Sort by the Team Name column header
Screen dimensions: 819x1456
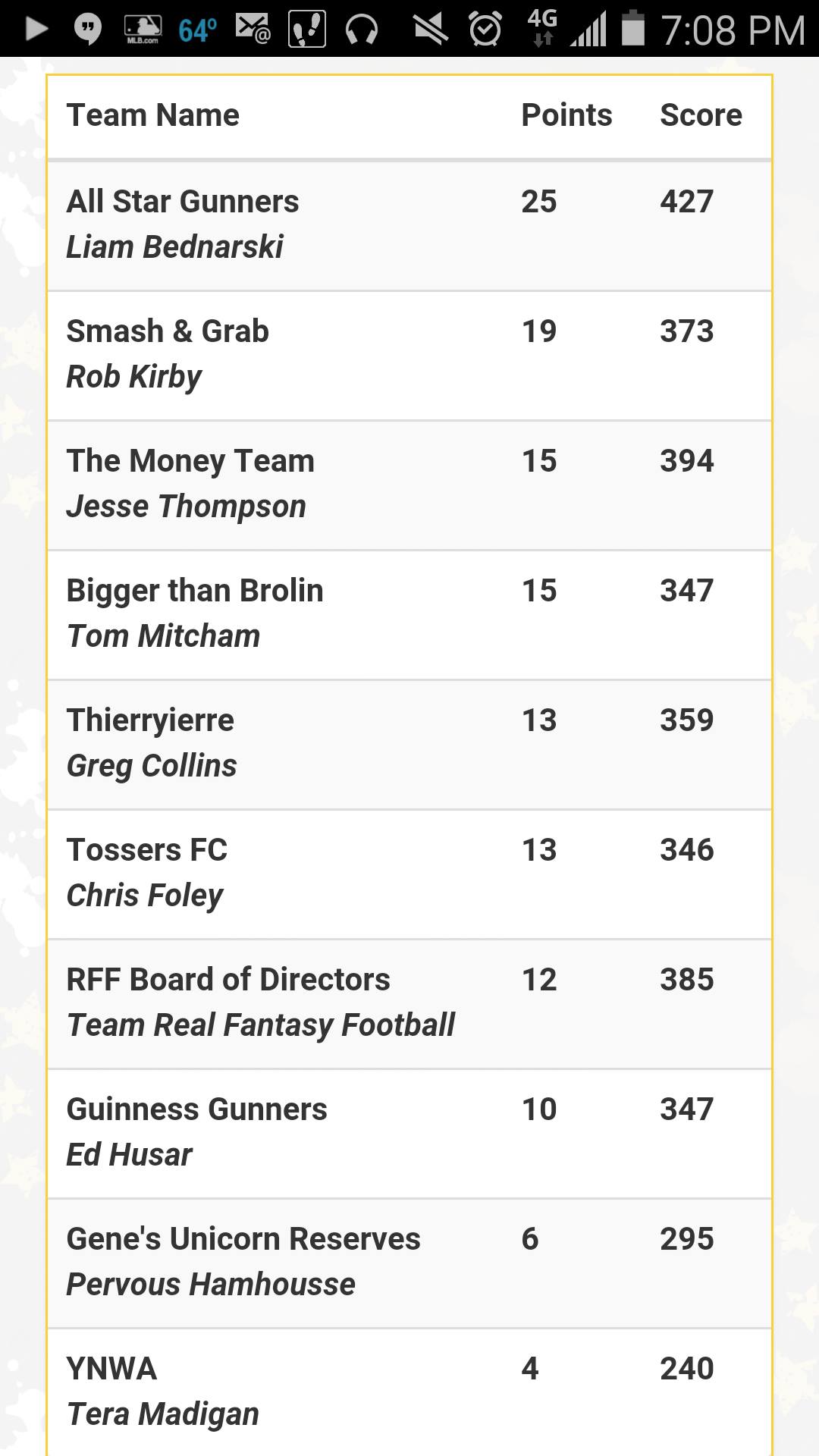point(153,115)
